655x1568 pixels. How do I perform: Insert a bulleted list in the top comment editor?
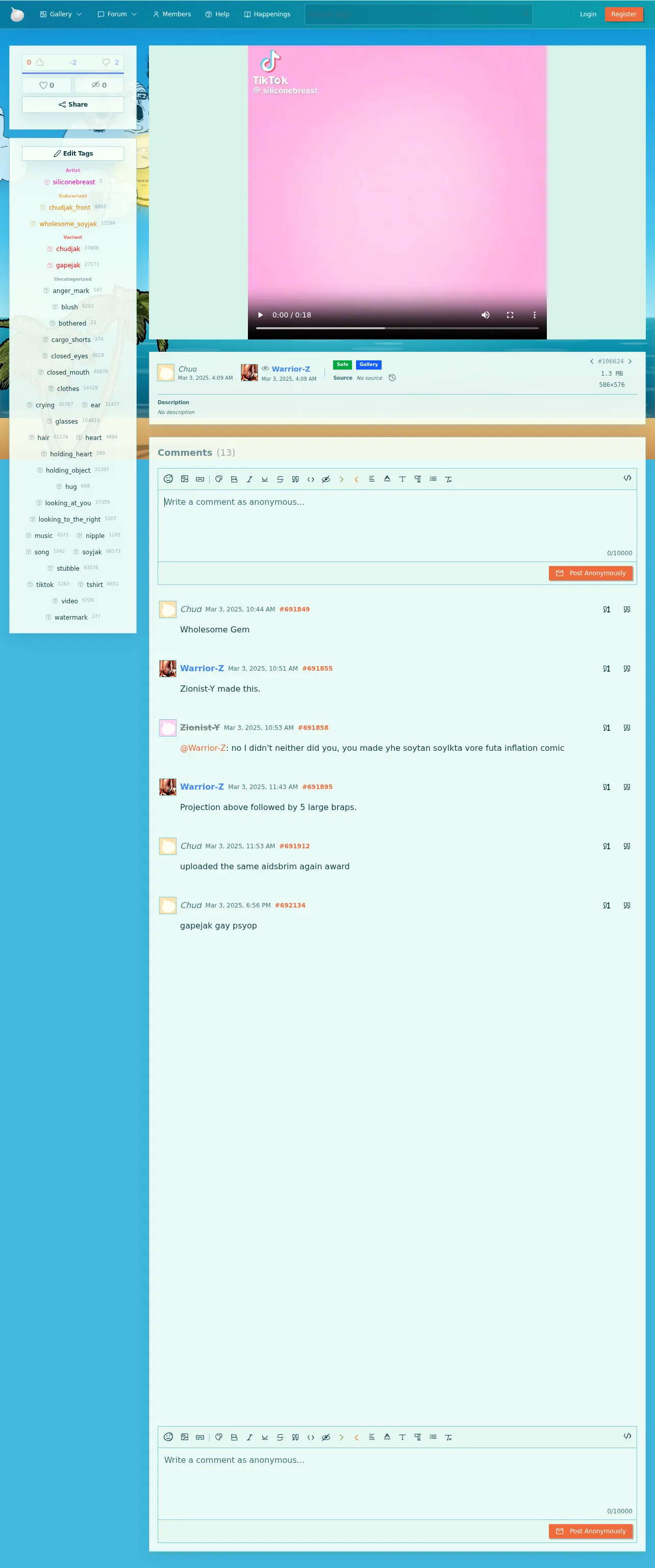[x=433, y=479]
